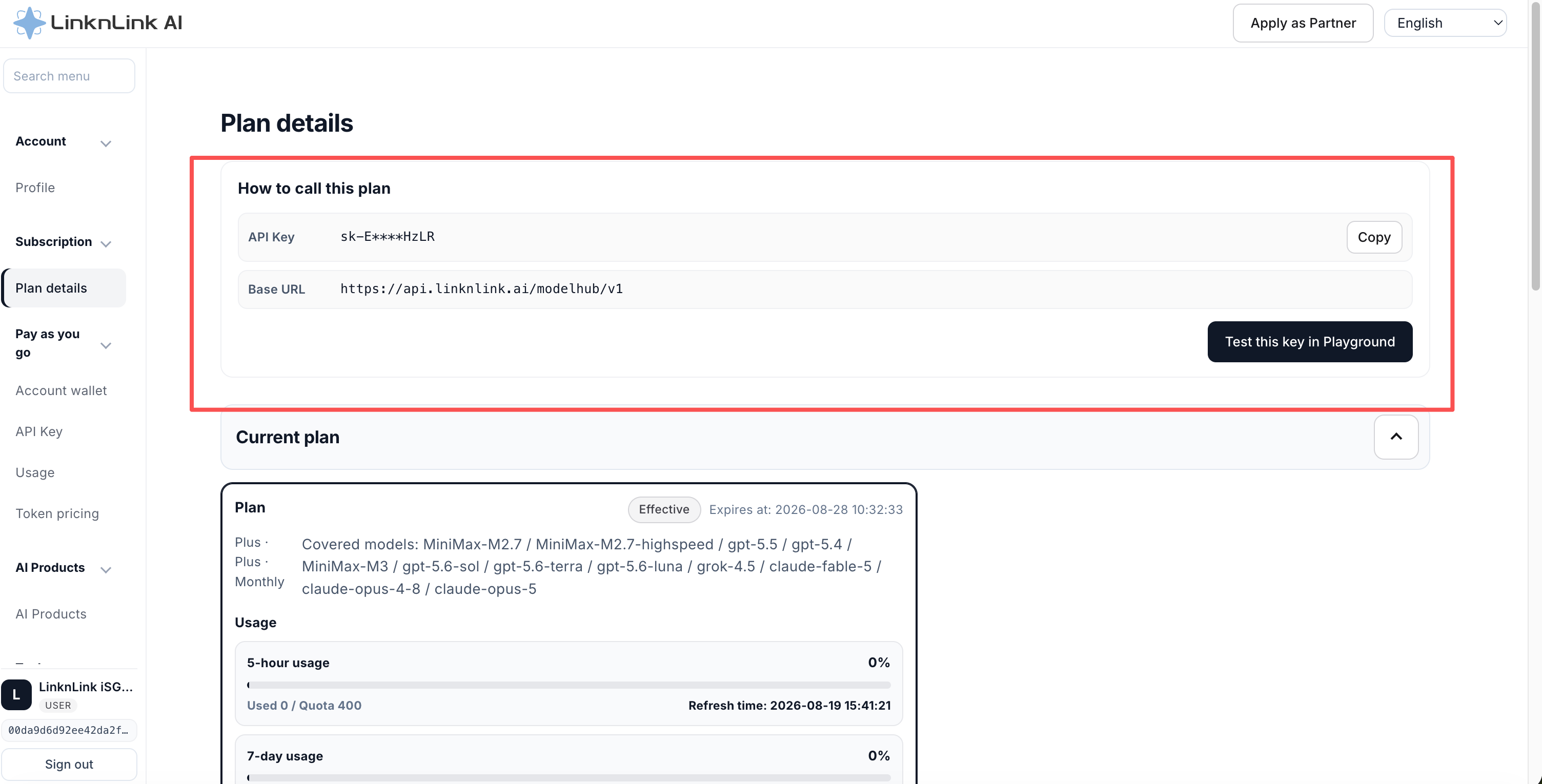Open AI Products sidebar link
The image size is (1542, 784).
(51, 614)
